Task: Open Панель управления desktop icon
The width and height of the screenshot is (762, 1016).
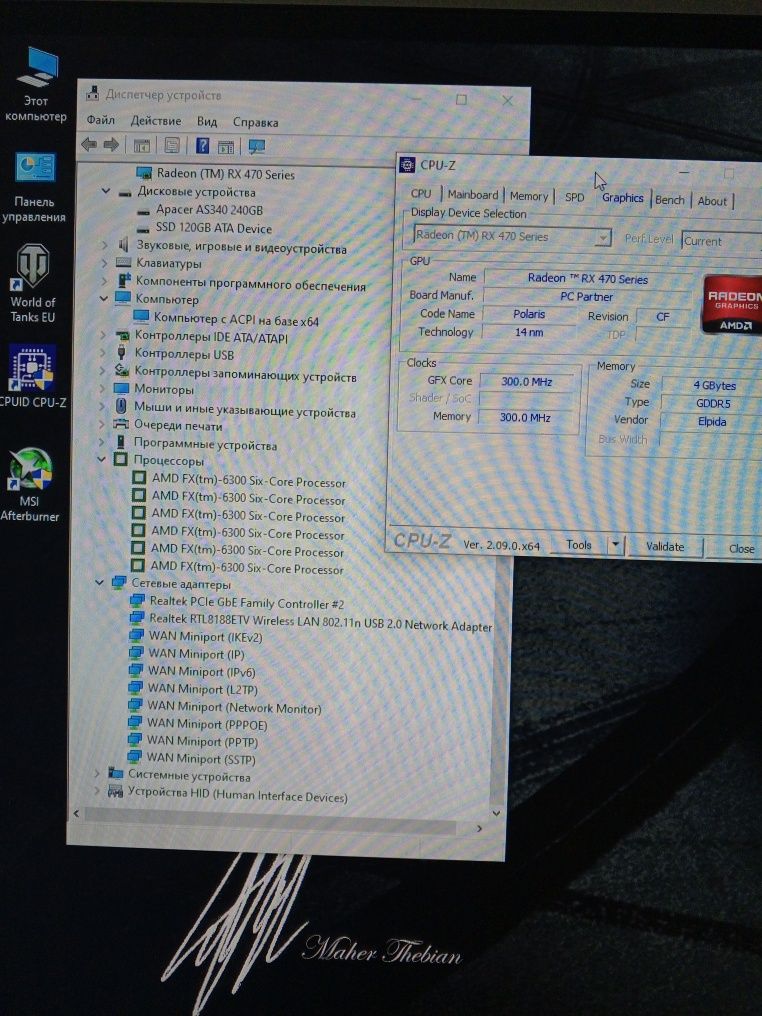Action: 35,188
